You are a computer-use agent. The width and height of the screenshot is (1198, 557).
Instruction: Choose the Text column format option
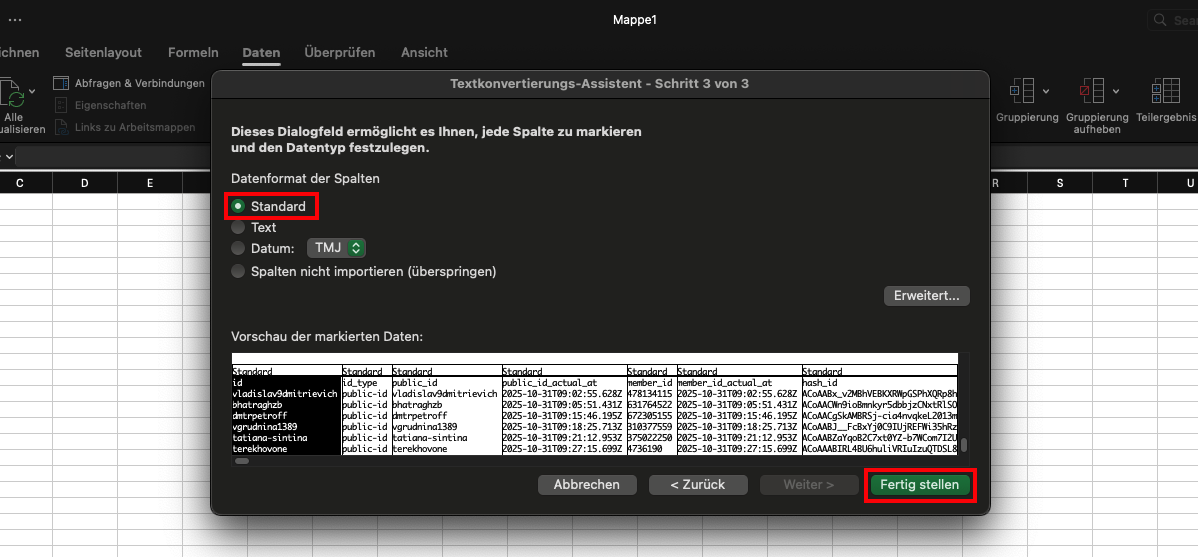point(238,227)
